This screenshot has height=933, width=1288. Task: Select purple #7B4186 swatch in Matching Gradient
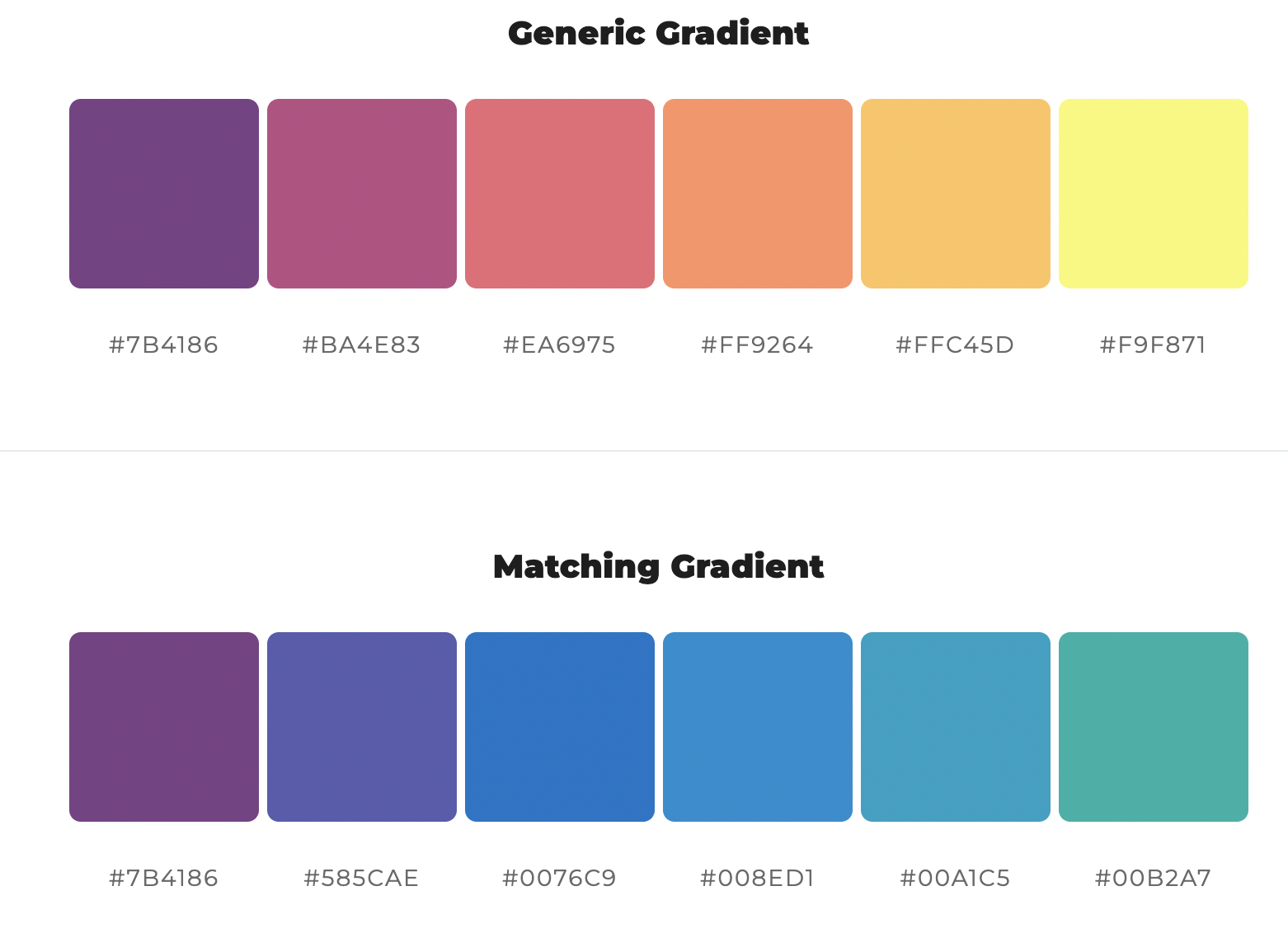(x=164, y=727)
